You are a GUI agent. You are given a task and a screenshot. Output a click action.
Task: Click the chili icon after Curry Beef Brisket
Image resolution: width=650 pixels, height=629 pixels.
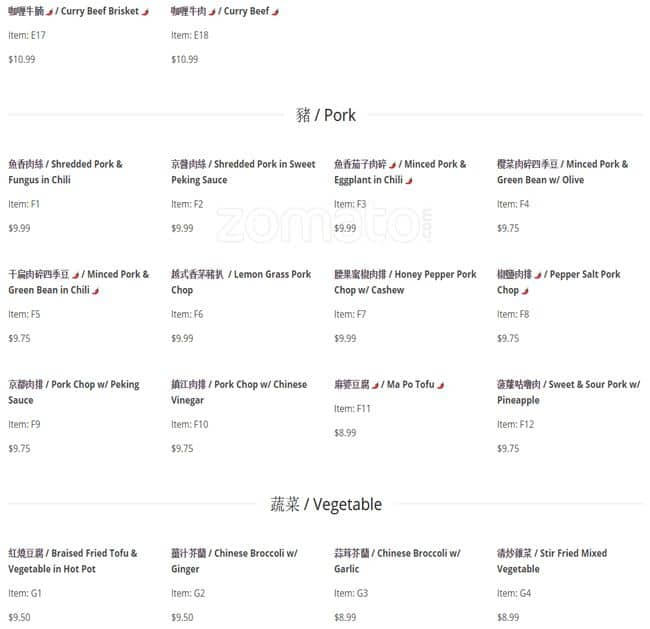click(145, 12)
